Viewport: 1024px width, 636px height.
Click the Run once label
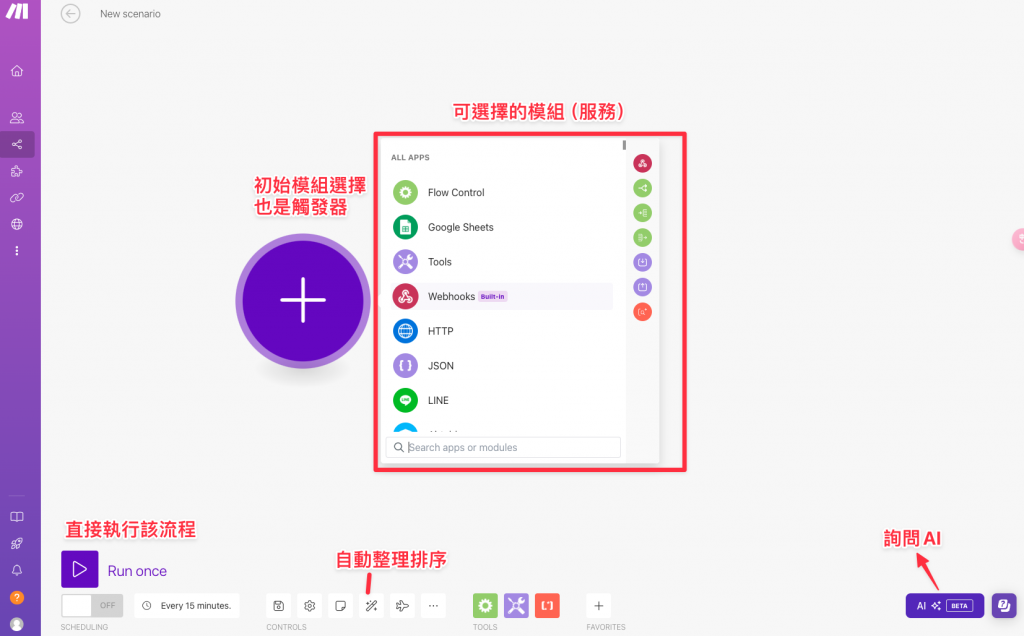tap(137, 571)
